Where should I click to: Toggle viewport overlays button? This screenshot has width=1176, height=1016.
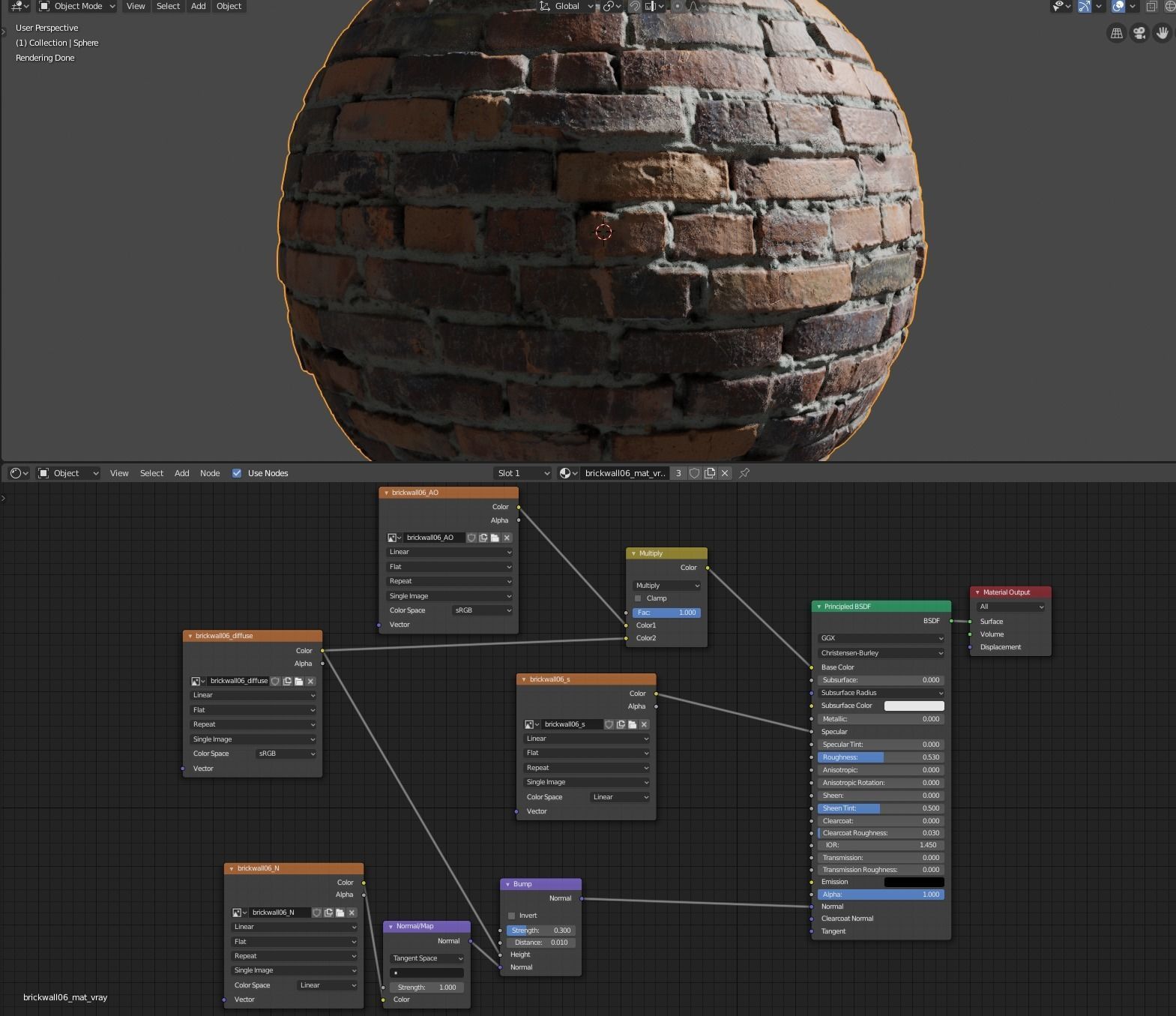click(1118, 6)
